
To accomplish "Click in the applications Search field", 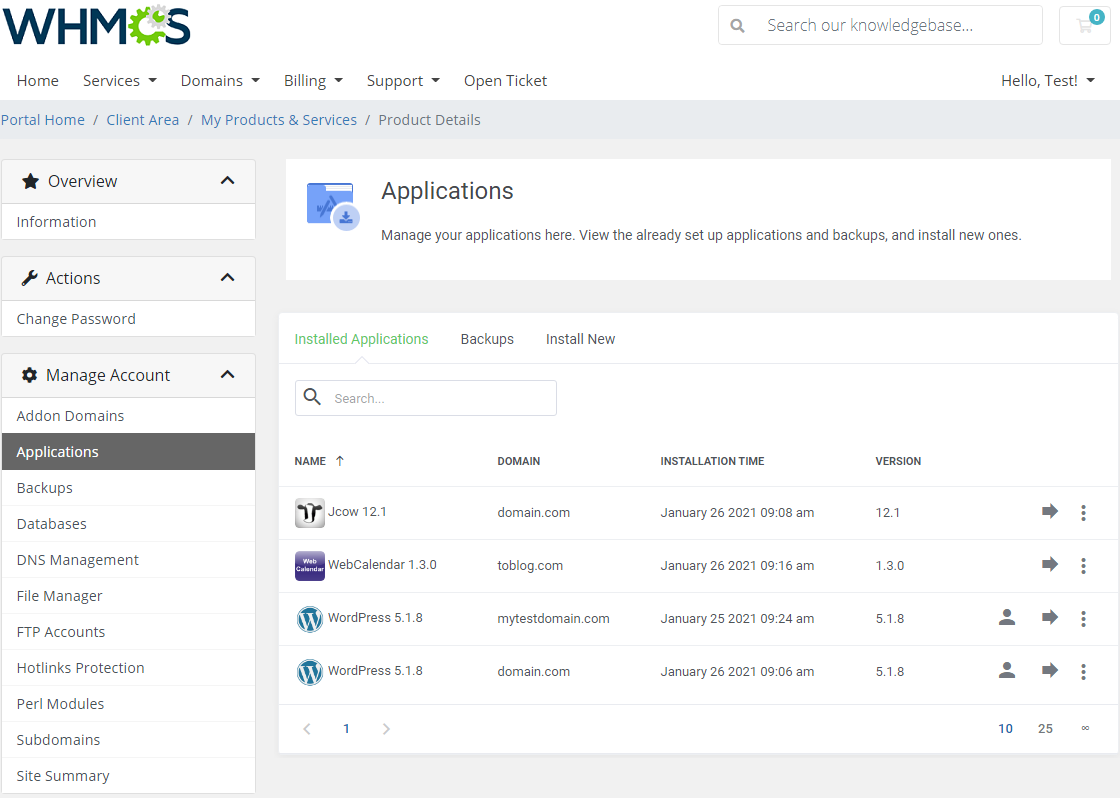I will pyautogui.click(x=426, y=398).
